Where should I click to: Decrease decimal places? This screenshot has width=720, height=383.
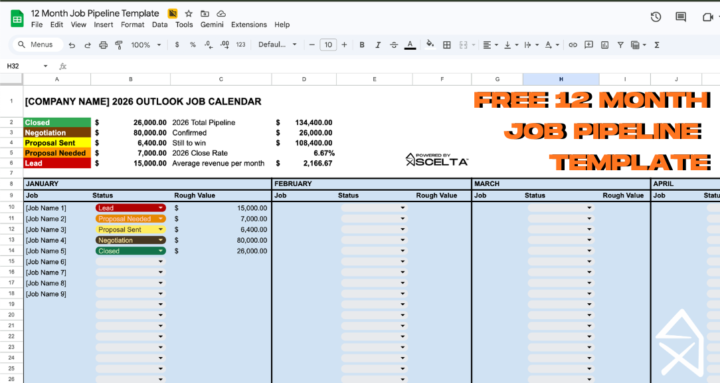[x=208, y=45]
